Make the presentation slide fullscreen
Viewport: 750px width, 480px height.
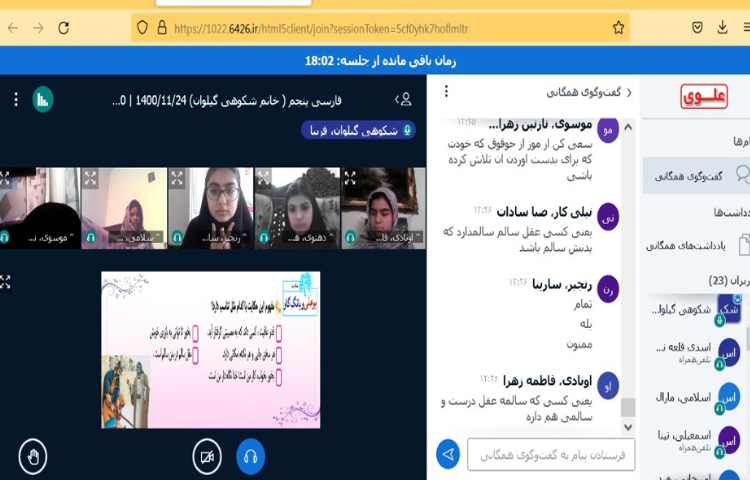pyautogui.click(x=5, y=282)
